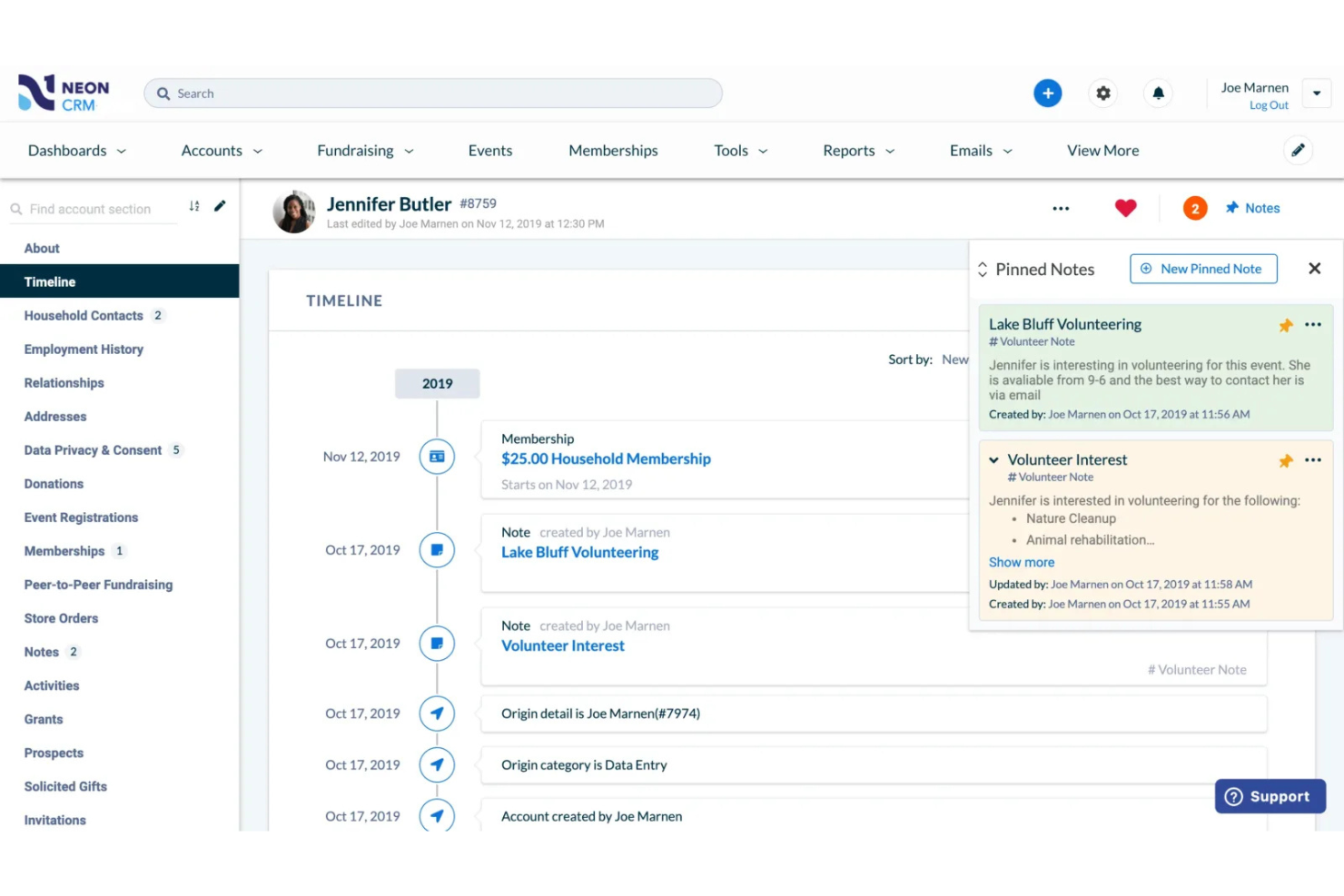Click the alphabetical sort icon in the sidebar
The width and height of the screenshot is (1344, 896).
(193, 207)
